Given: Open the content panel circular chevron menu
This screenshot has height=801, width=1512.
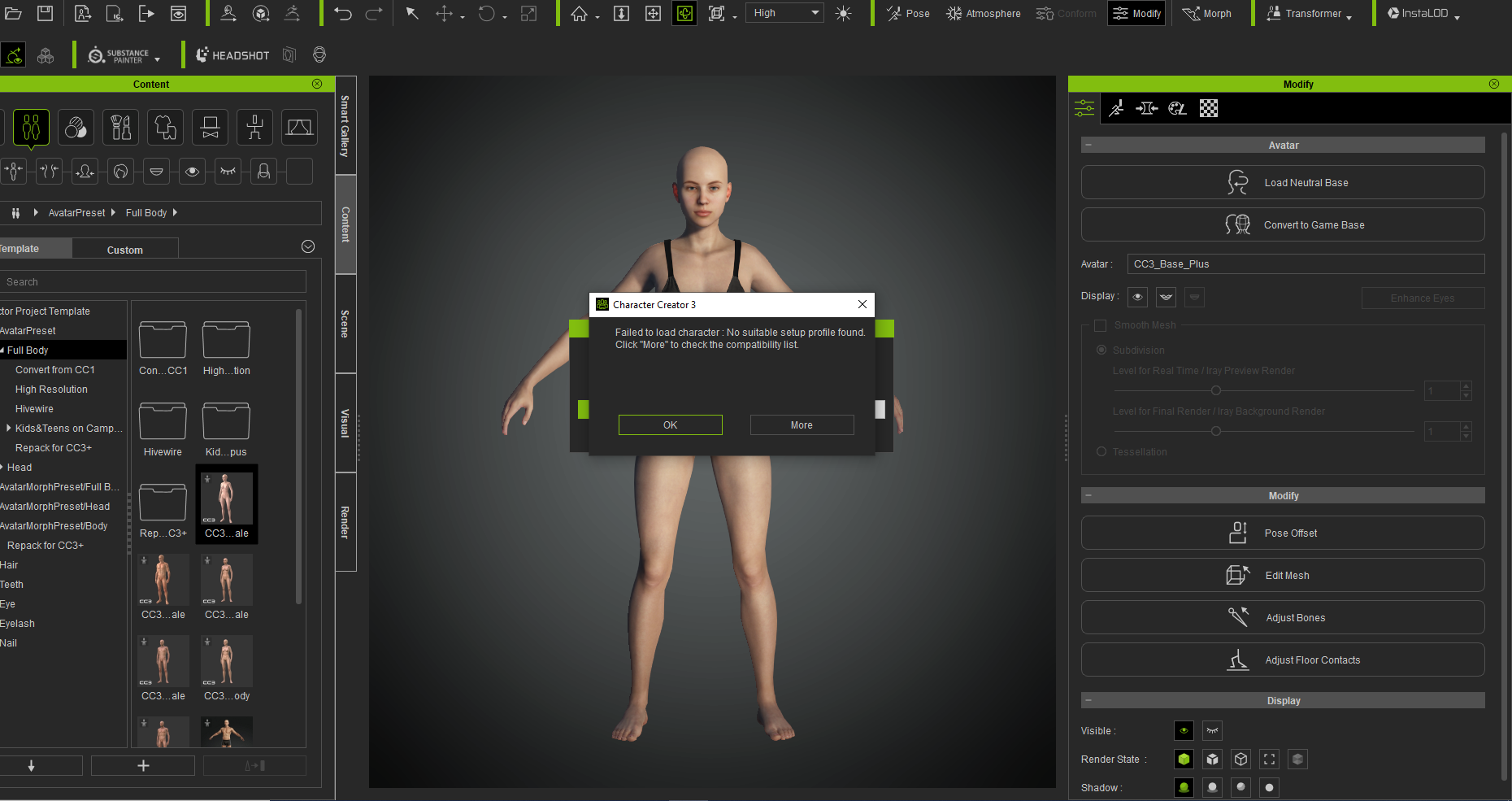Looking at the screenshot, I should (308, 246).
